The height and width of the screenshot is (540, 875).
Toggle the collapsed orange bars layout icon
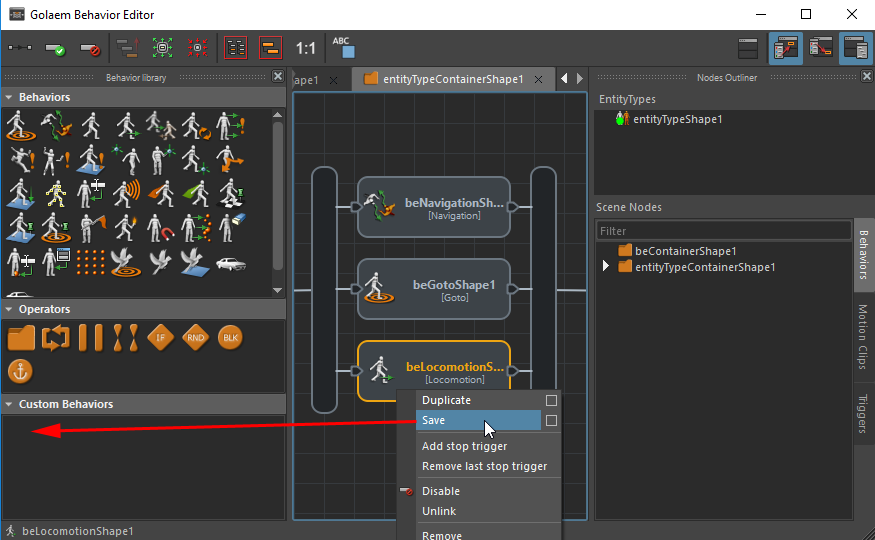271,48
